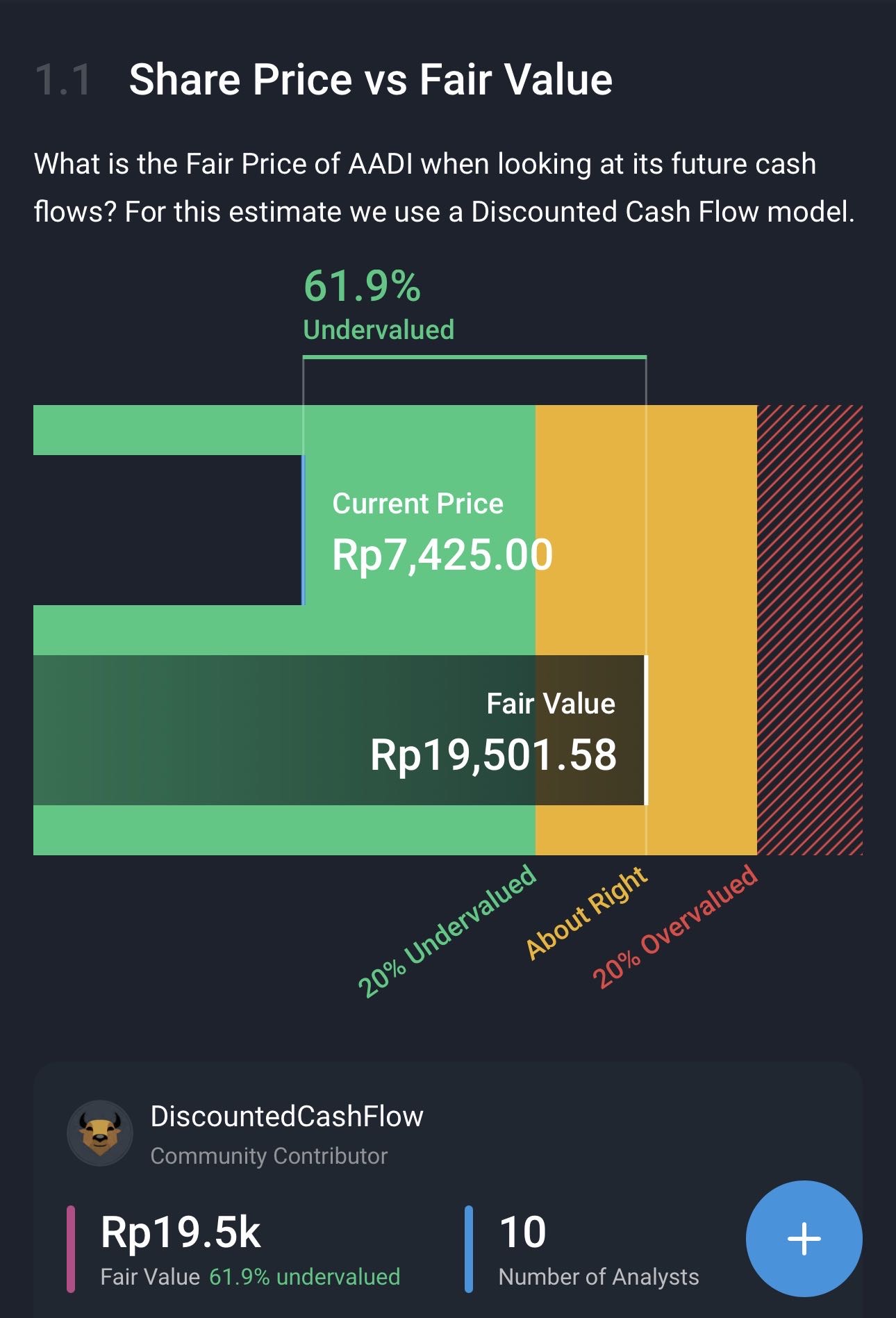The image size is (896, 1318).
Task: Tap the 20% Undervalued axis label
Action: [447, 931]
